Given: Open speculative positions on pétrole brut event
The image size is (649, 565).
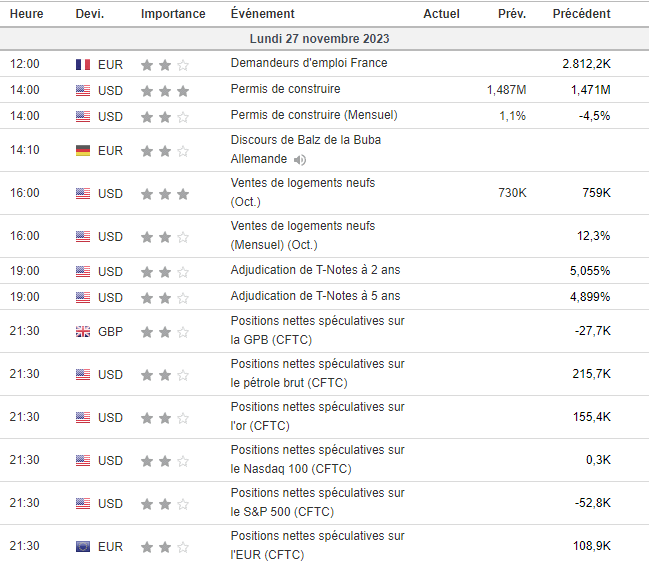Looking at the screenshot, I should (x=317, y=374).
